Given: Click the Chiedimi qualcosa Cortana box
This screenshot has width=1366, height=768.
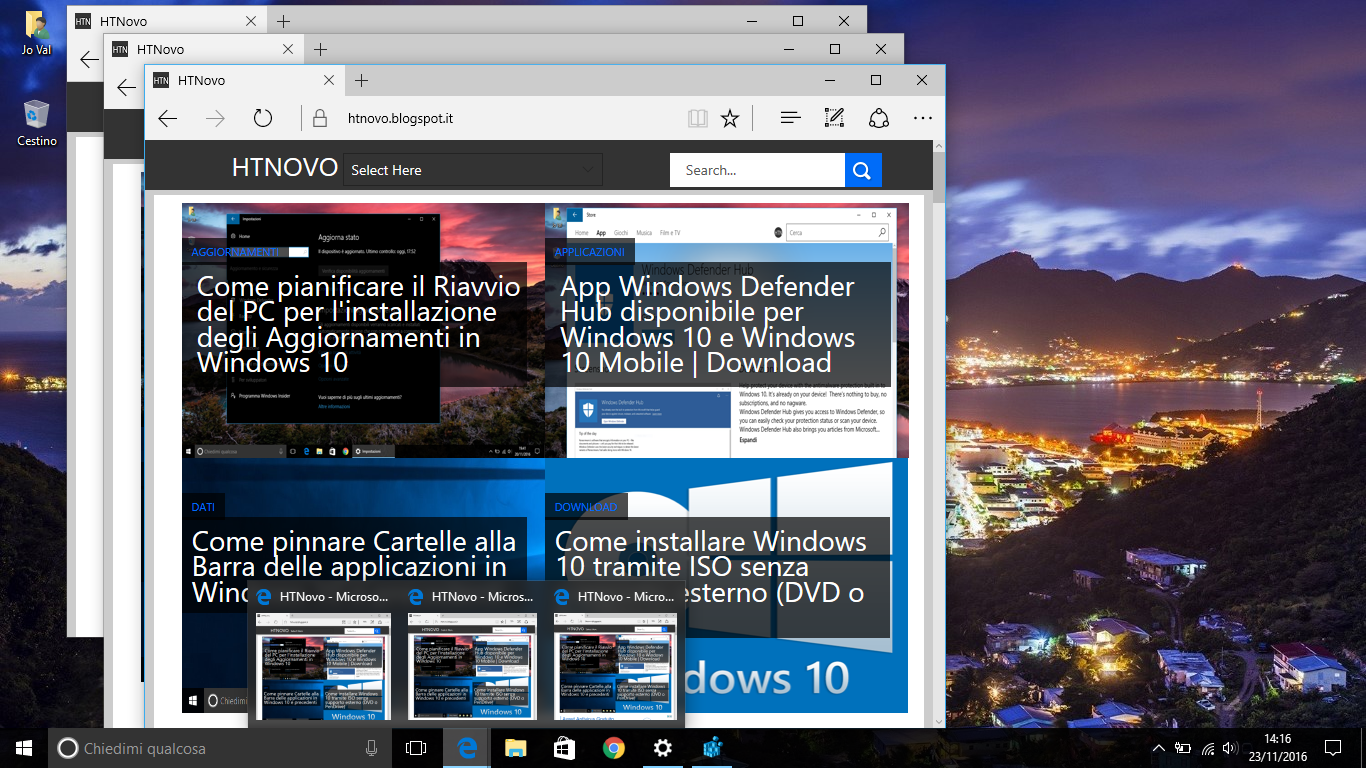Looking at the screenshot, I should click(218, 748).
